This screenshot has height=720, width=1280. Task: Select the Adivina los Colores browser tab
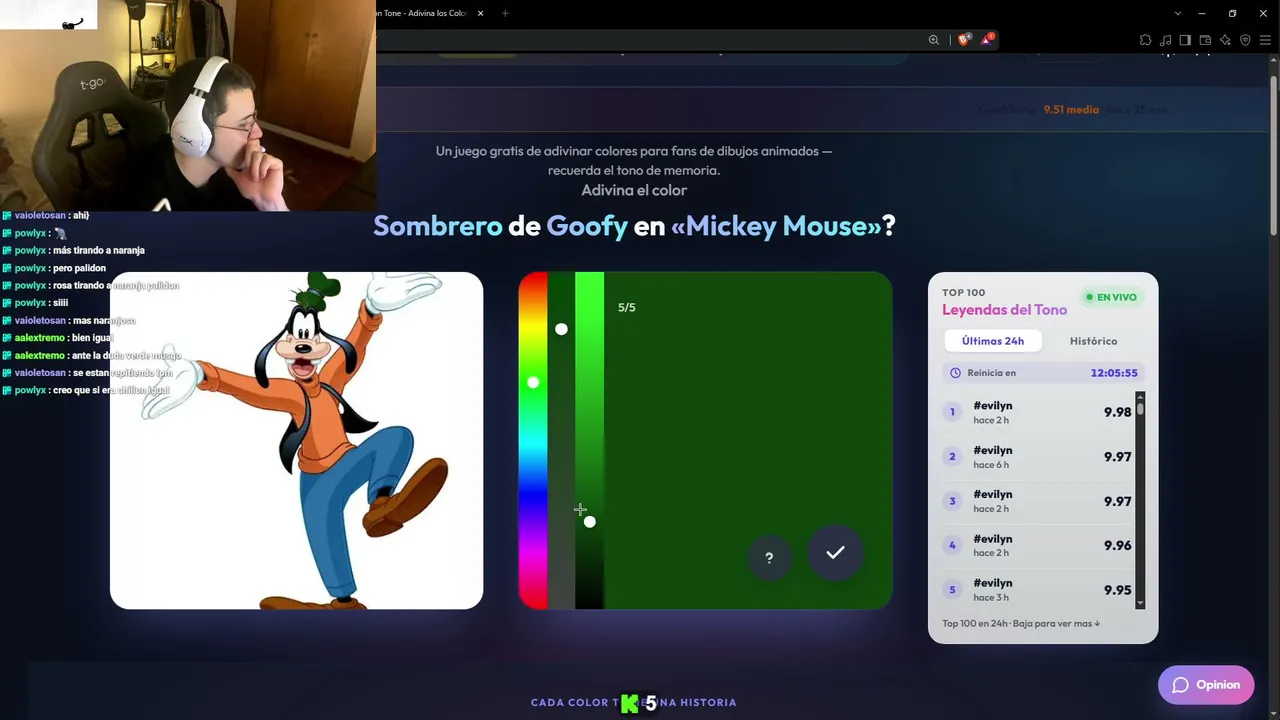pyautogui.click(x=431, y=13)
